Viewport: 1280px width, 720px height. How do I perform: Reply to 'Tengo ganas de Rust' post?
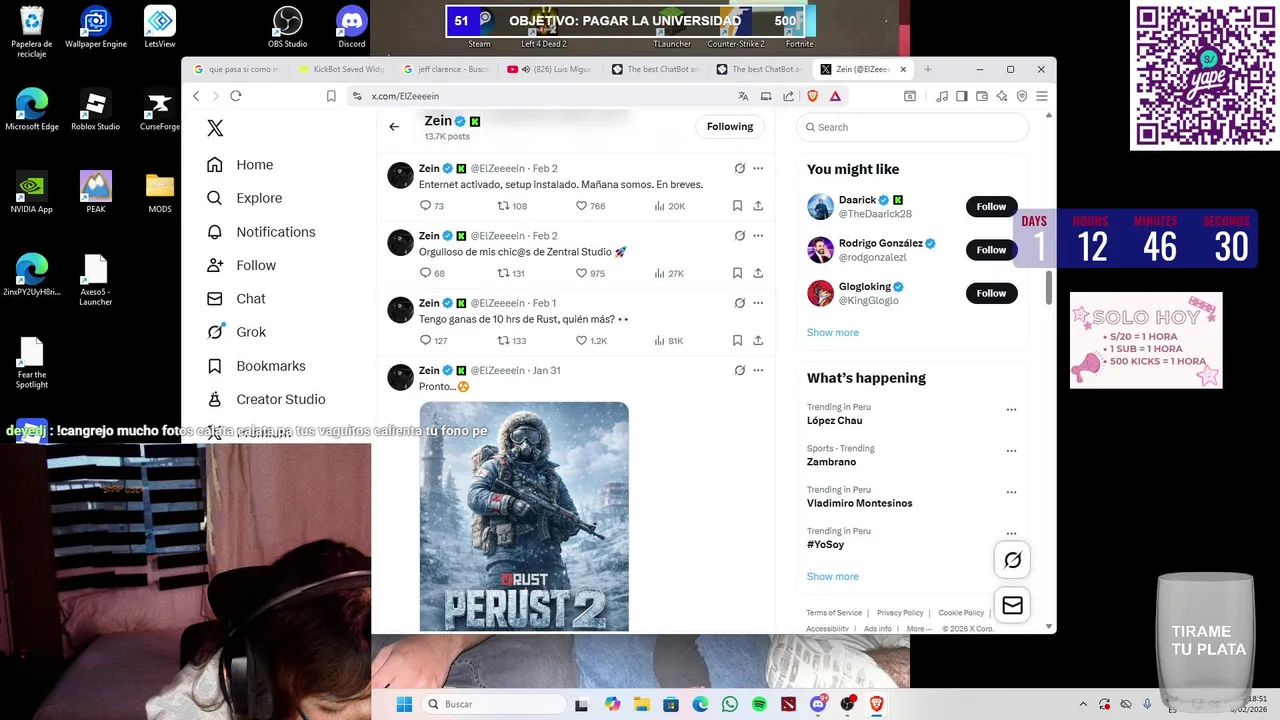tap(432, 341)
